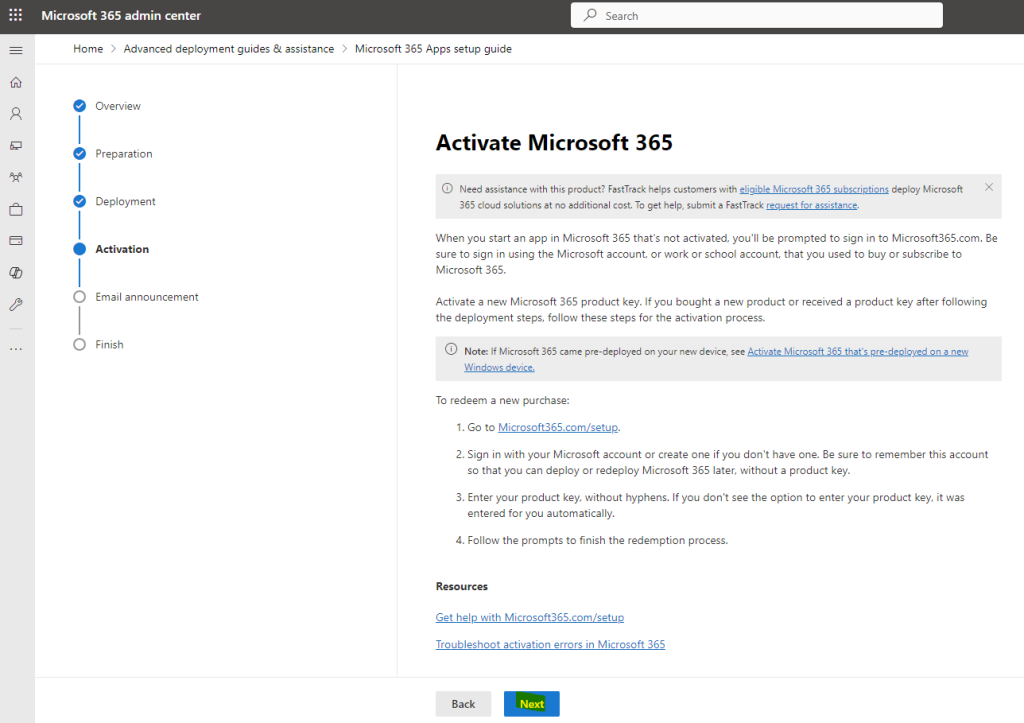Click the Next button
The width and height of the screenshot is (1024, 723).
click(532, 704)
